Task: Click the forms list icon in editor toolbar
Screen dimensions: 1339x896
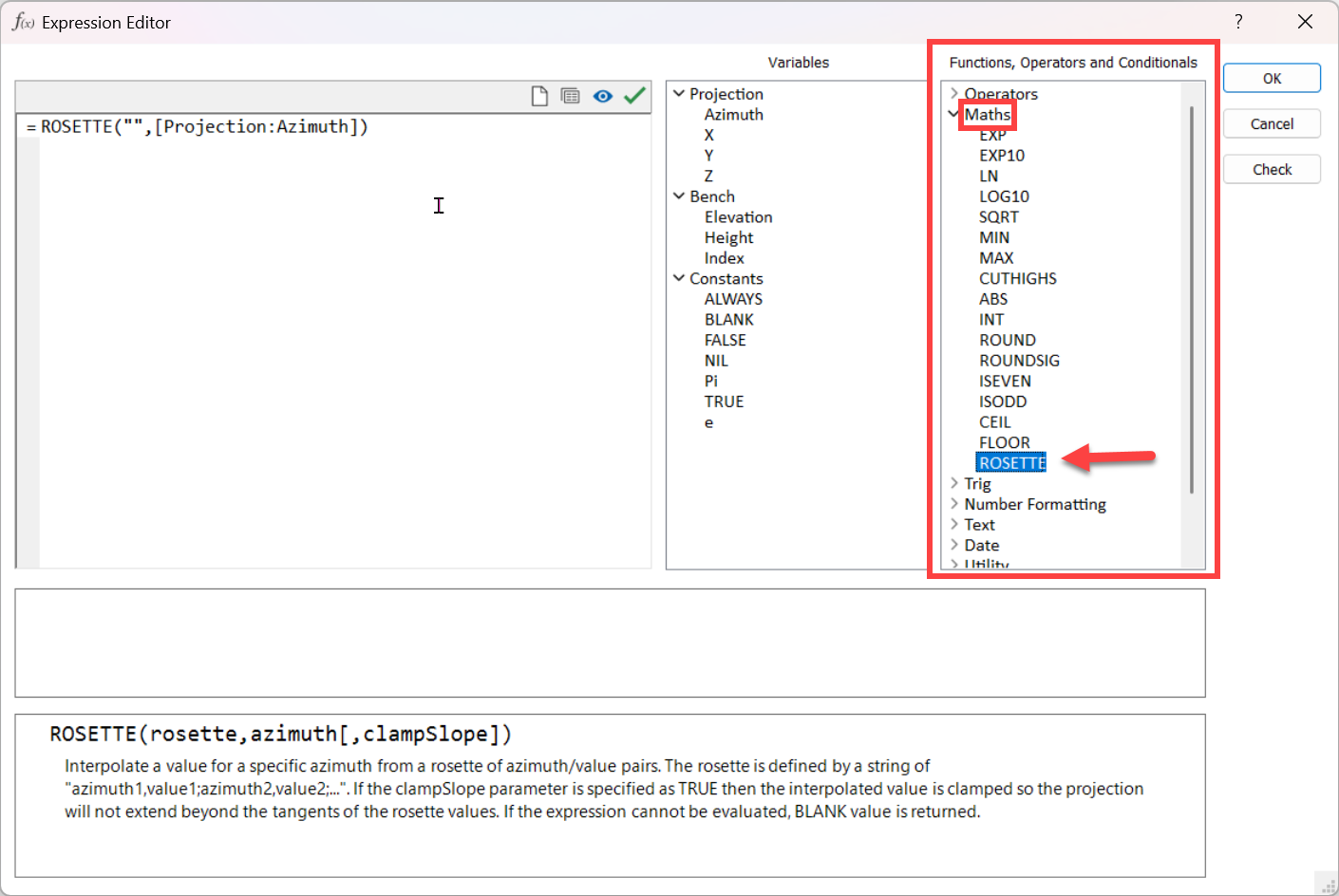Action: pos(570,96)
